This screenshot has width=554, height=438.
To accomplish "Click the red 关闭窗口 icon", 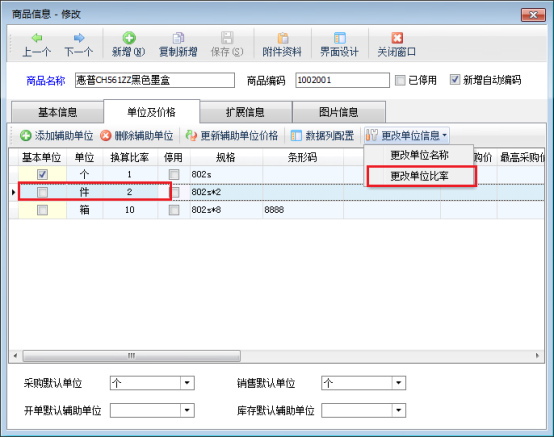I will [x=397, y=38].
